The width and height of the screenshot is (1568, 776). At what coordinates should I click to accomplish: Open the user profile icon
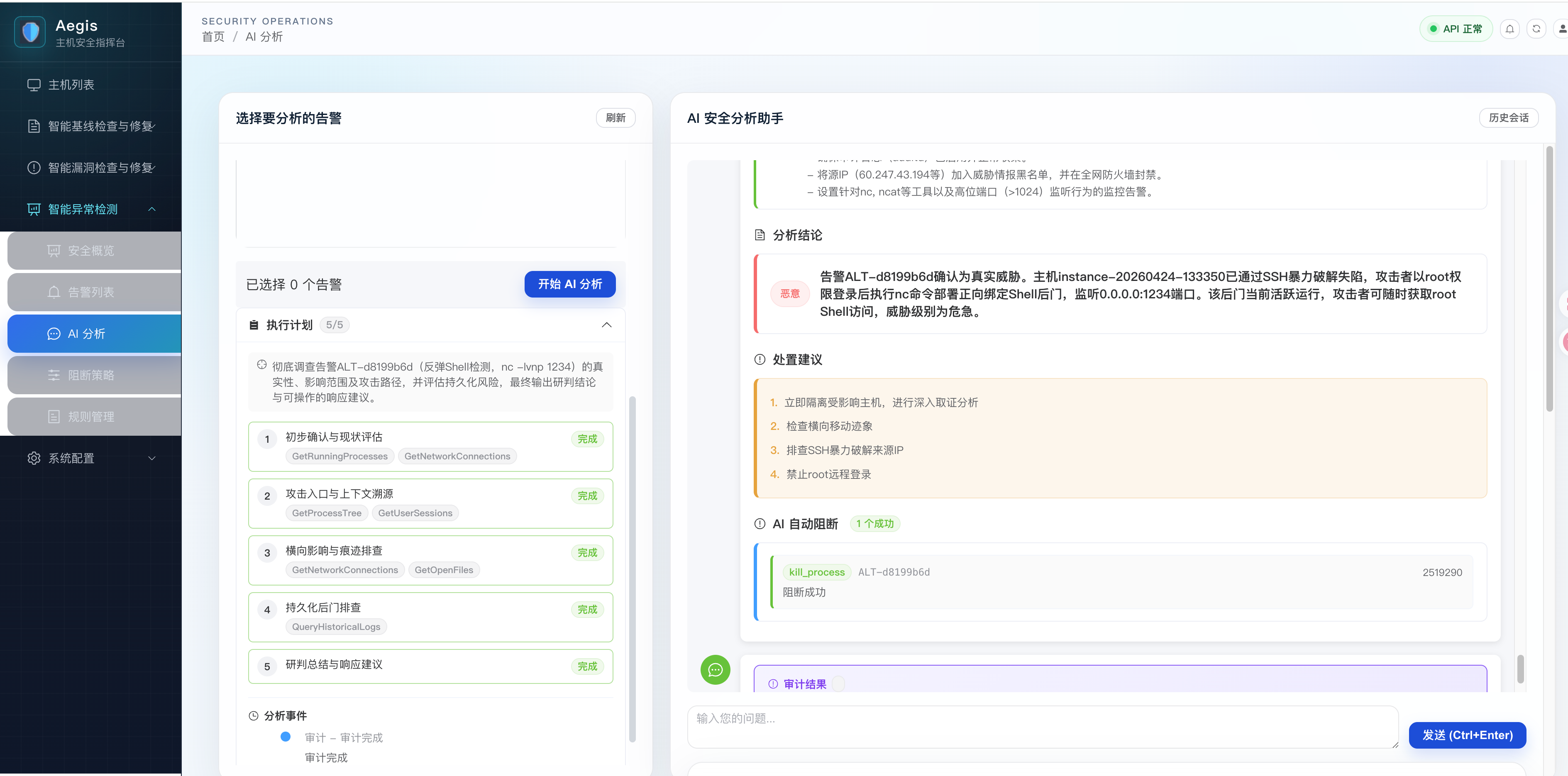click(x=1562, y=29)
